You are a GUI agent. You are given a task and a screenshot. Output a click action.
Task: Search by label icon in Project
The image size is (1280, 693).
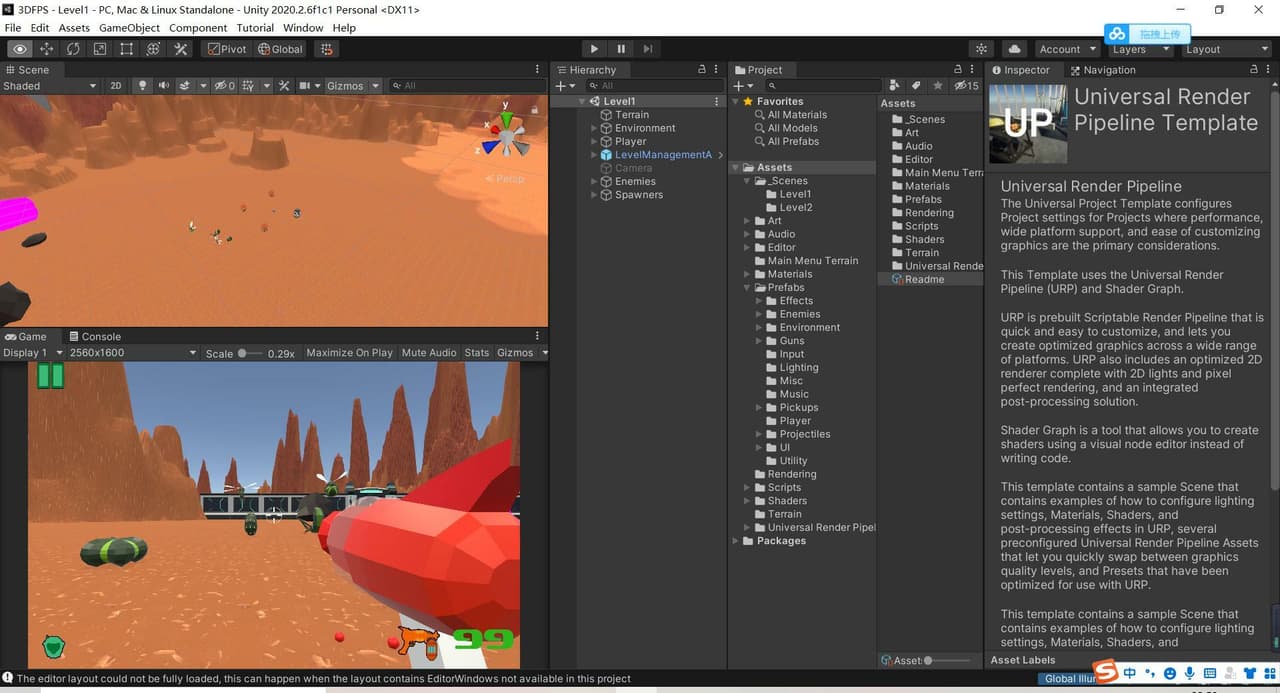coord(916,86)
